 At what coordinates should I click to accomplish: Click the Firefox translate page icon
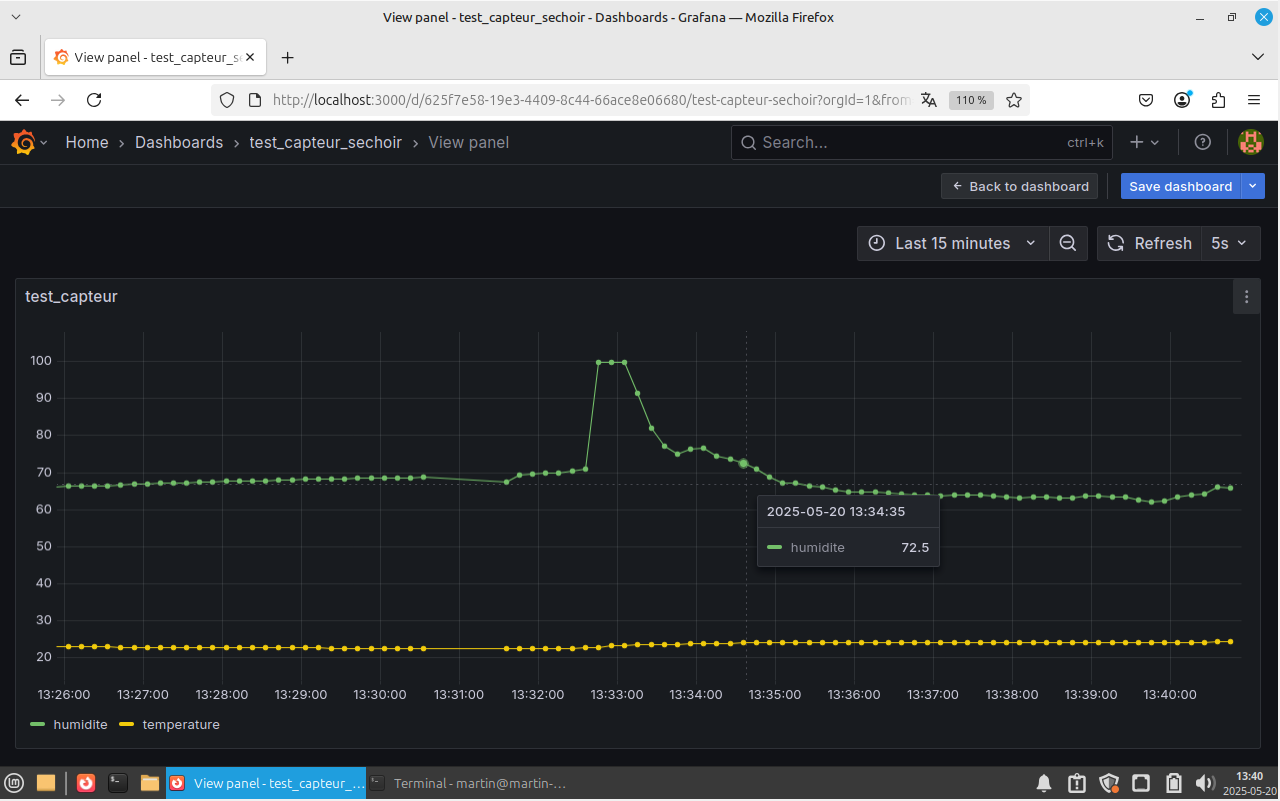(x=929, y=100)
